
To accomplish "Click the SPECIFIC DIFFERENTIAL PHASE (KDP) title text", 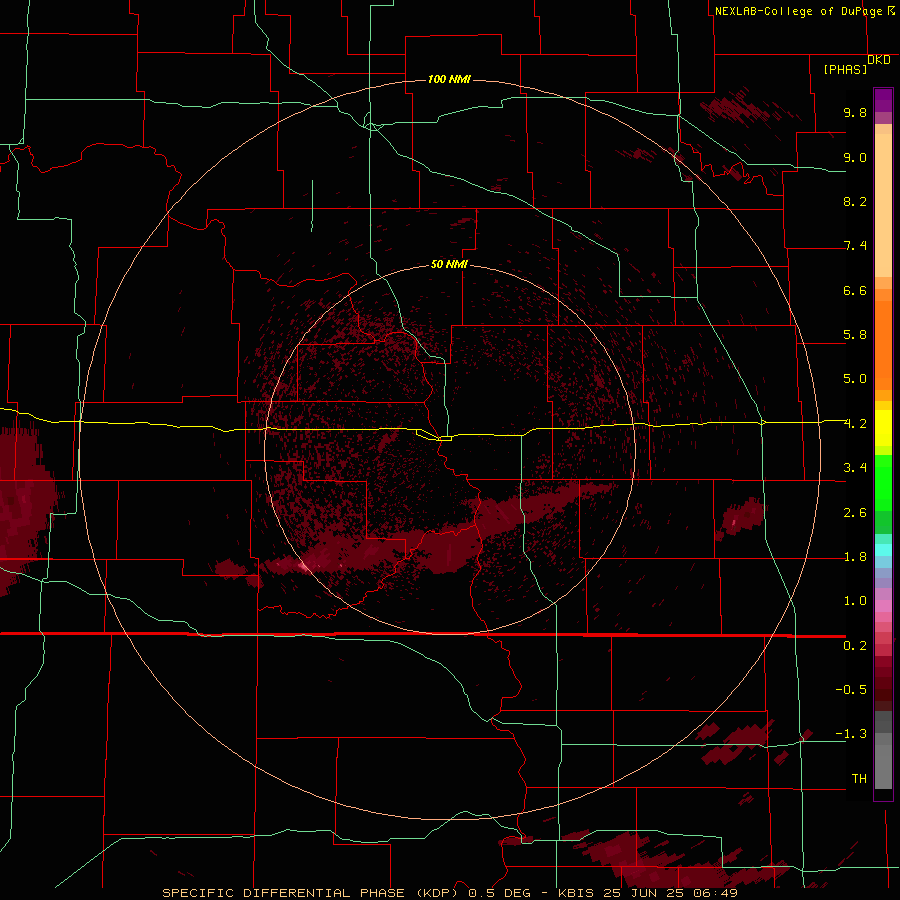I will pos(311,893).
